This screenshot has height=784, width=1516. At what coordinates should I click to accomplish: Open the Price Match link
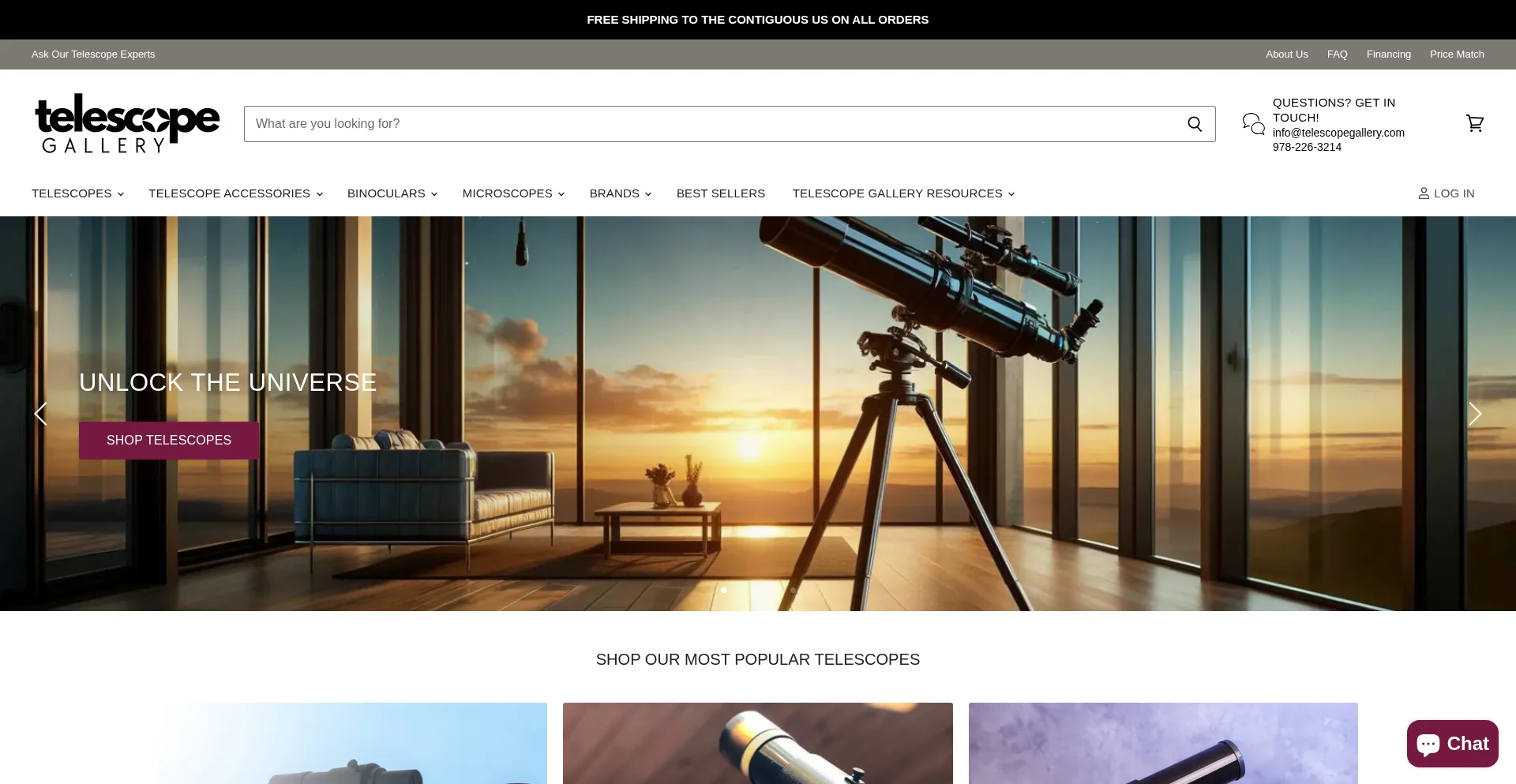[x=1456, y=54]
